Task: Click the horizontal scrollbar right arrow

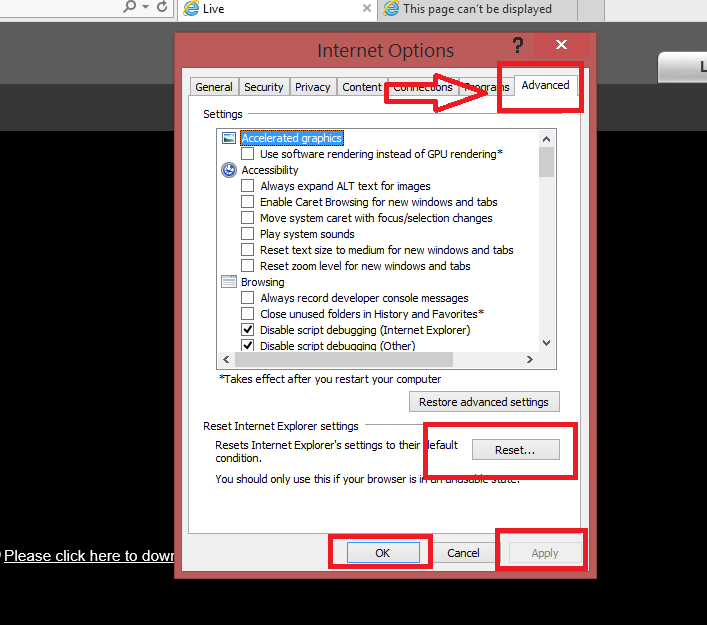Action: 530,359
